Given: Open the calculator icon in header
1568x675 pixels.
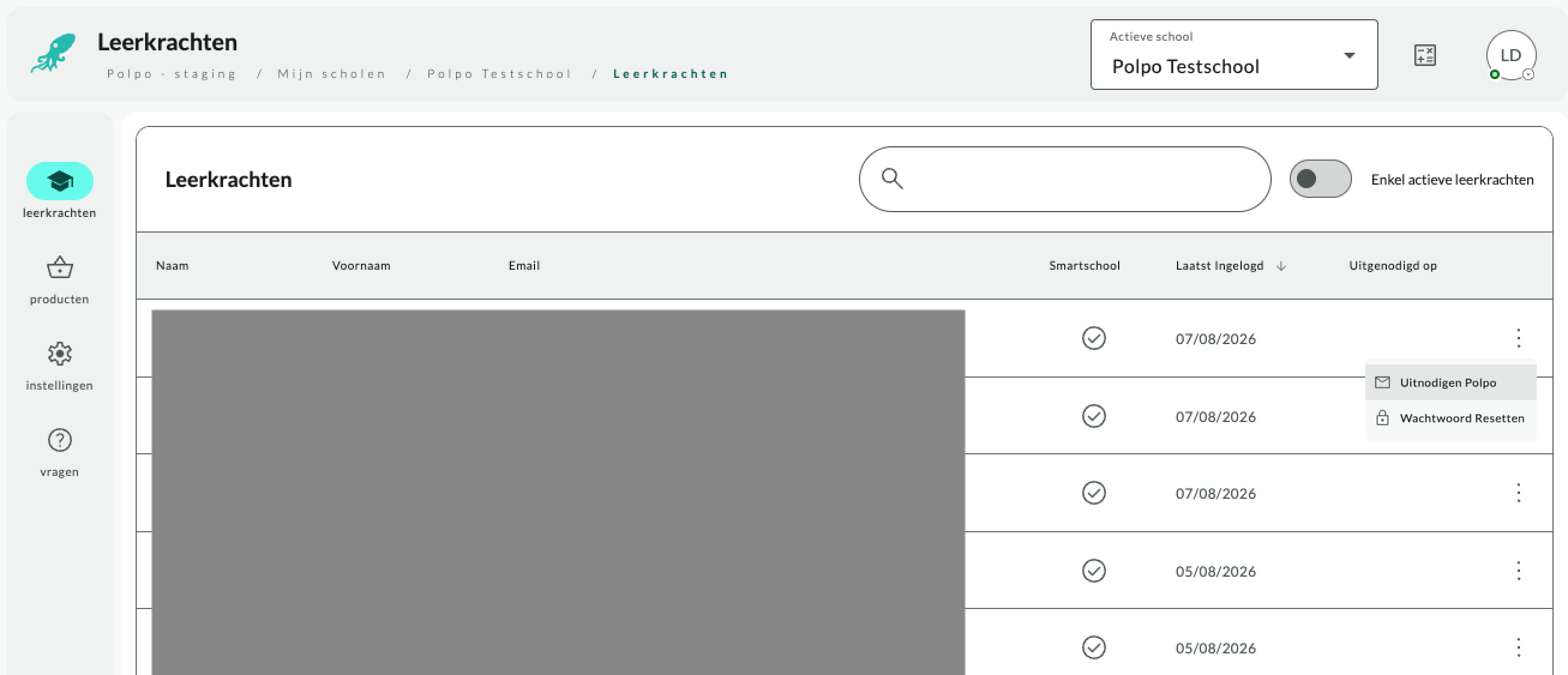Looking at the screenshot, I should tap(1425, 55).
